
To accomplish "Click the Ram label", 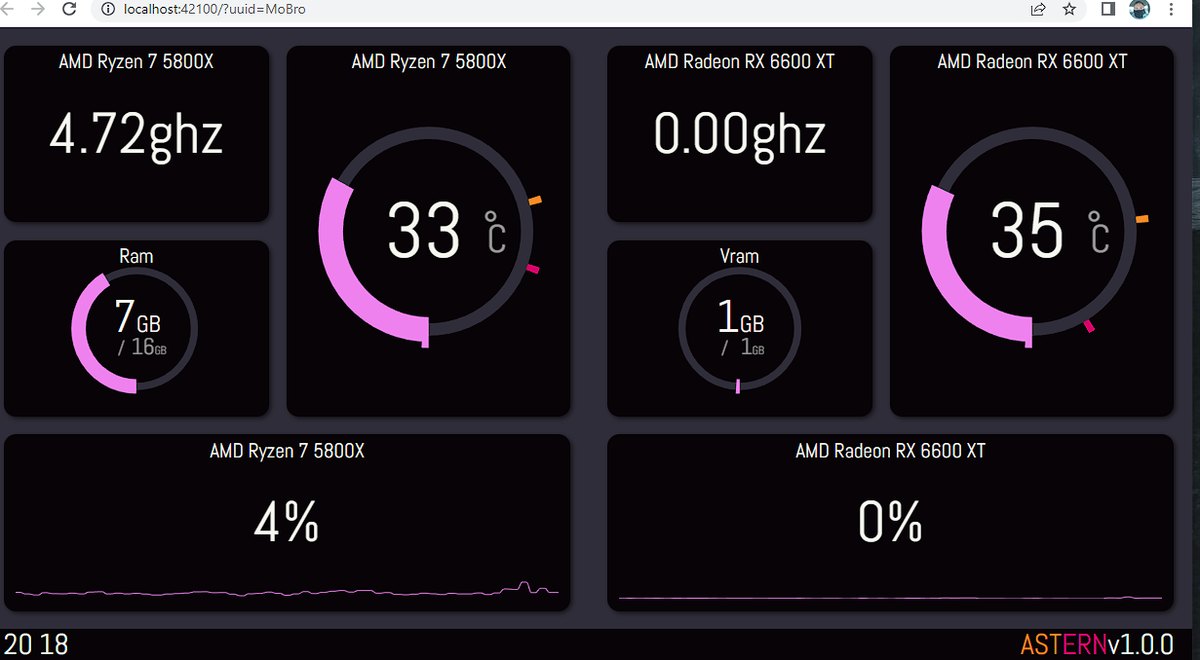I will (x=136, y=256).
